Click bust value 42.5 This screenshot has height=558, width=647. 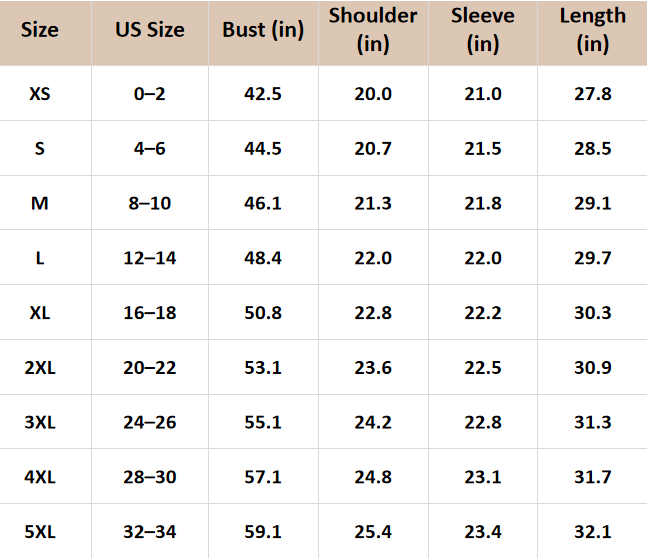coord(263,94)
